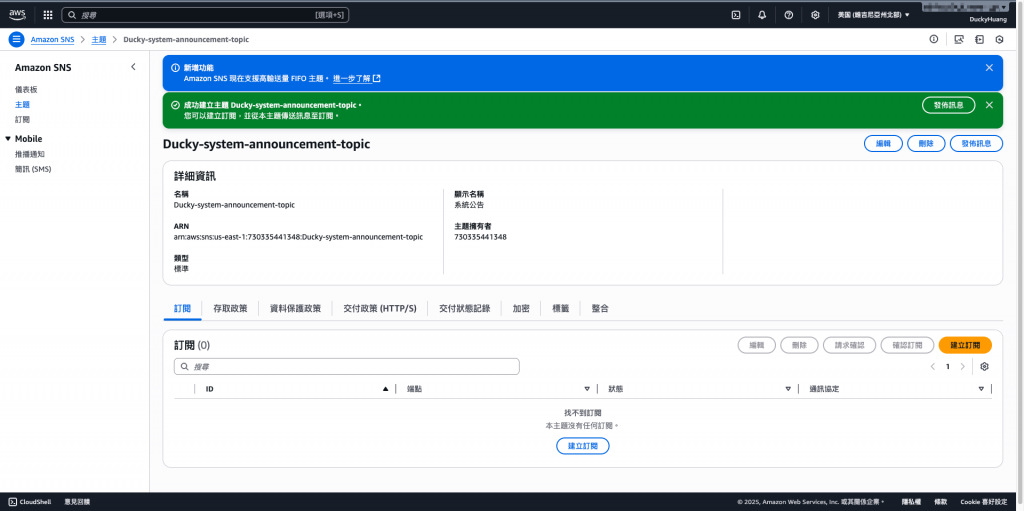
Task: Focus the subscriptions search field
Action: (347, 367)
